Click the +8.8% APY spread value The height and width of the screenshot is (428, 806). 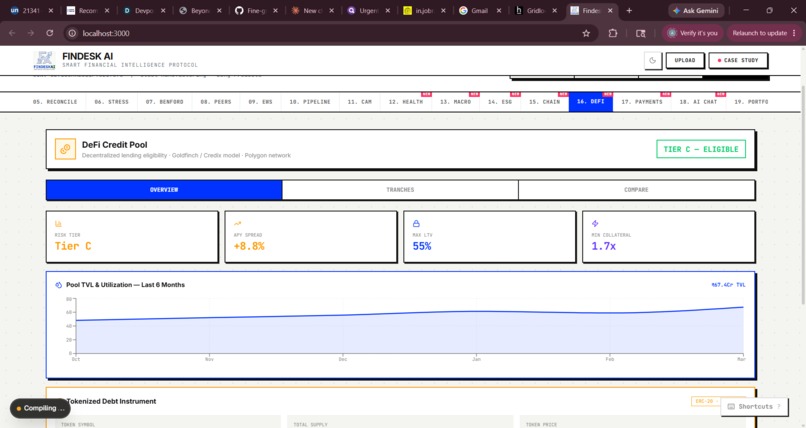(x=249, y=246)
